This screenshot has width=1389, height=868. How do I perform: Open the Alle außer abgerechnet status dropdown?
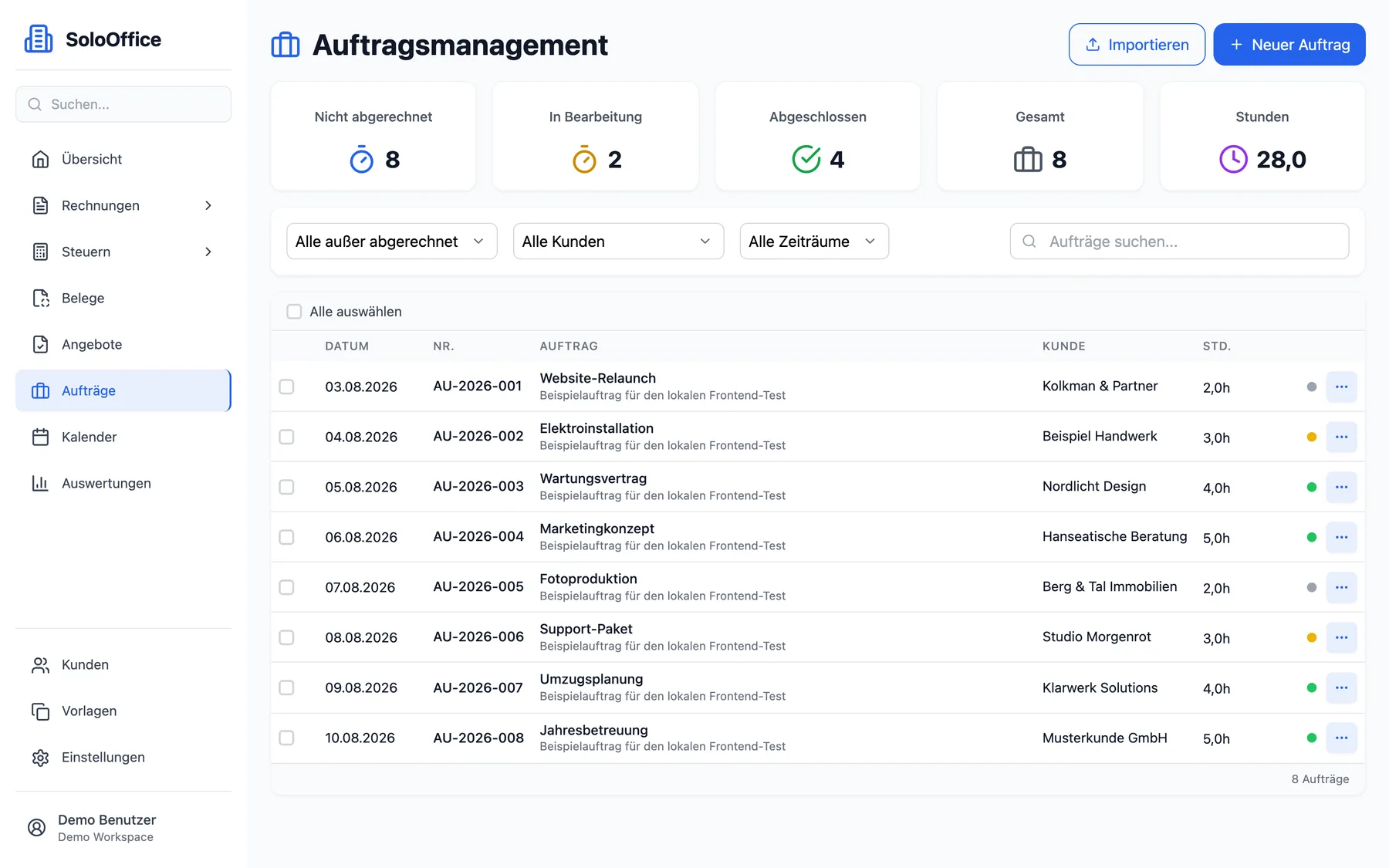[392, 241]
